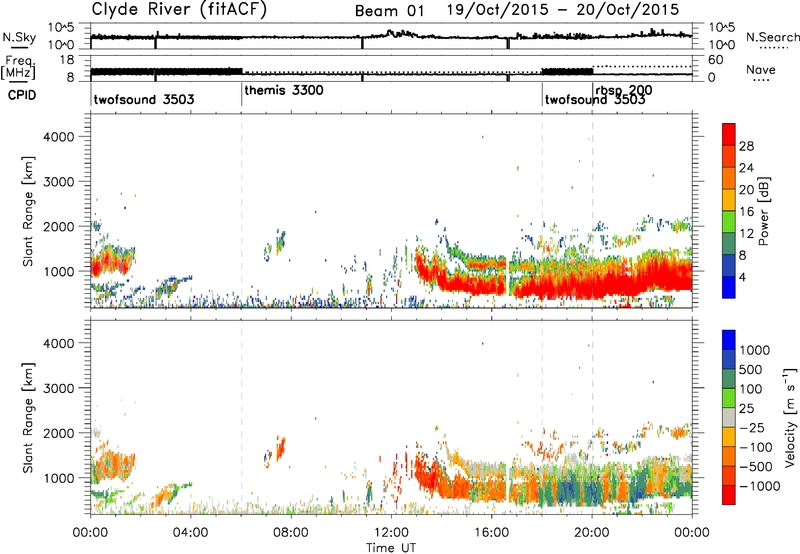Image resolution: width=800 pixels, height=554 pixels.
Task: Click the 'CPID' row label
Action: point(22,95)
